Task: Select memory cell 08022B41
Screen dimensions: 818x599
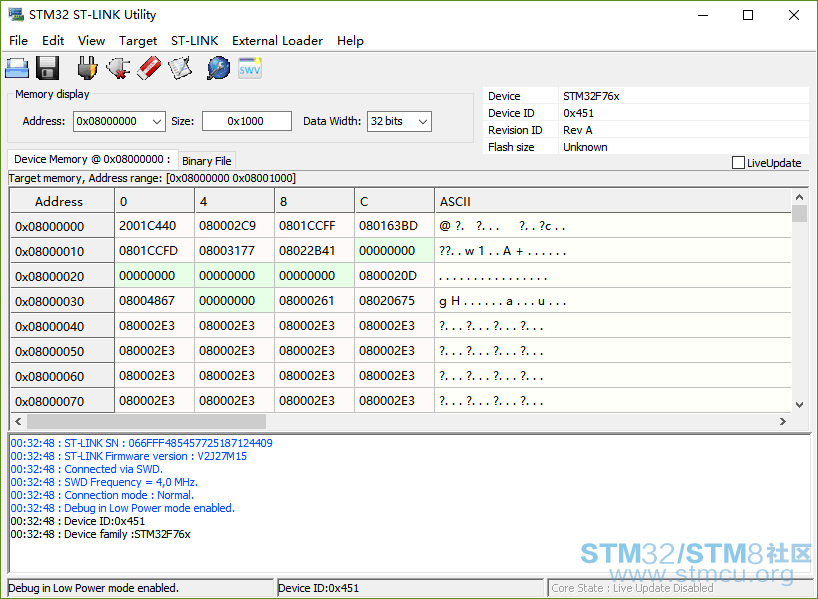Action: pyautogui.click(x=315, y=251)
